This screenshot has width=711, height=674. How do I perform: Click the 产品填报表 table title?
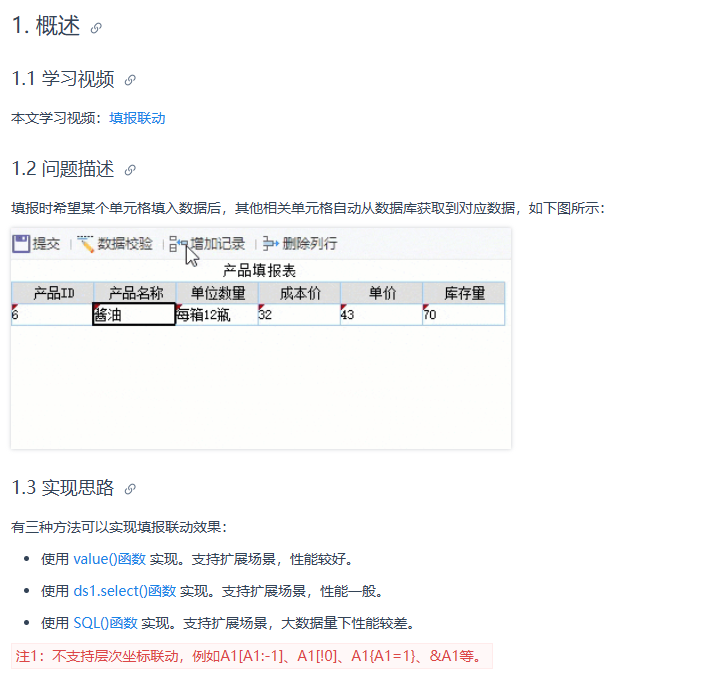pos(259,271)
